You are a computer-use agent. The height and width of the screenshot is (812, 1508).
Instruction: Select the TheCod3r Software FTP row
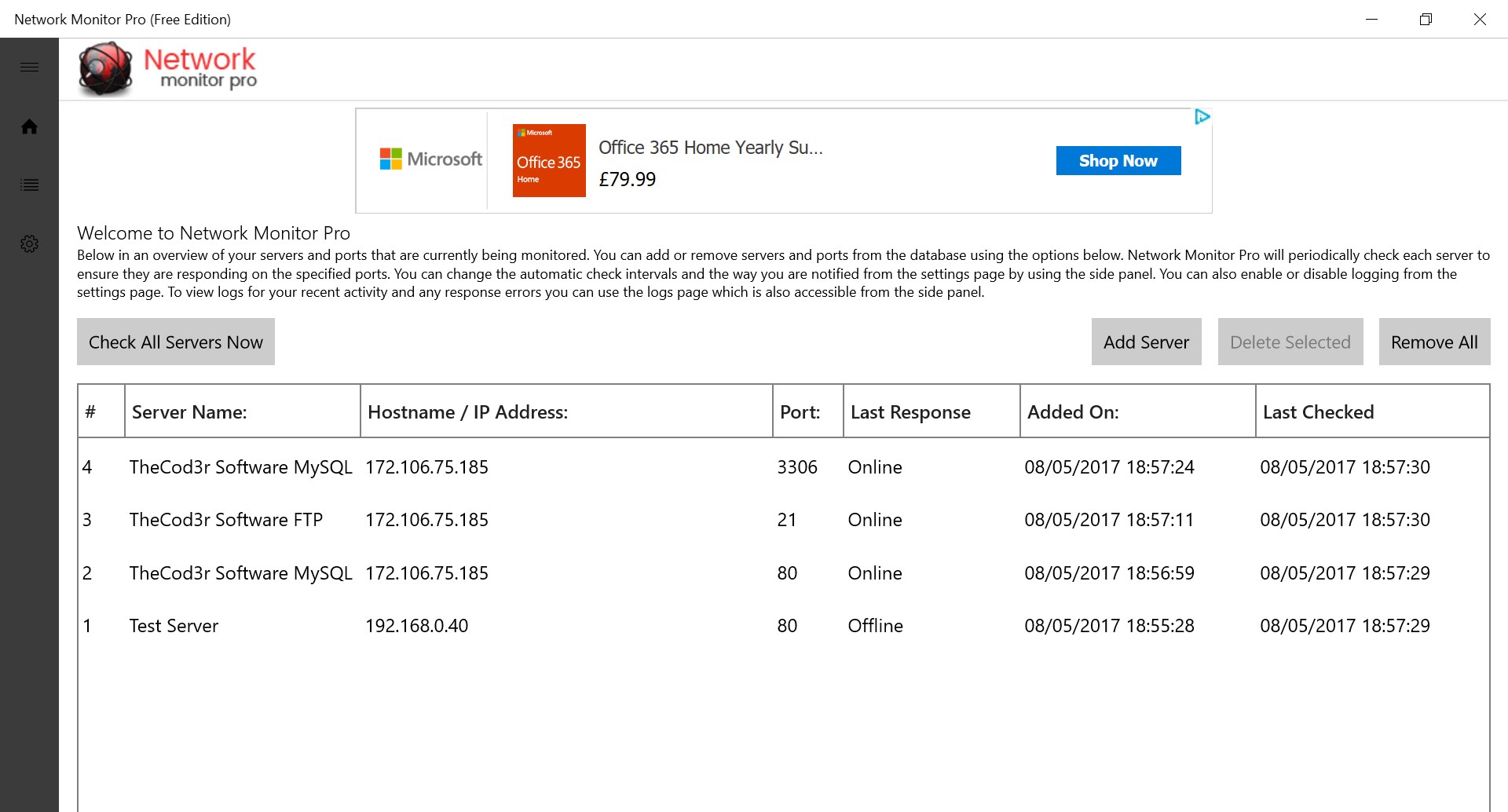tap(226, 520)
